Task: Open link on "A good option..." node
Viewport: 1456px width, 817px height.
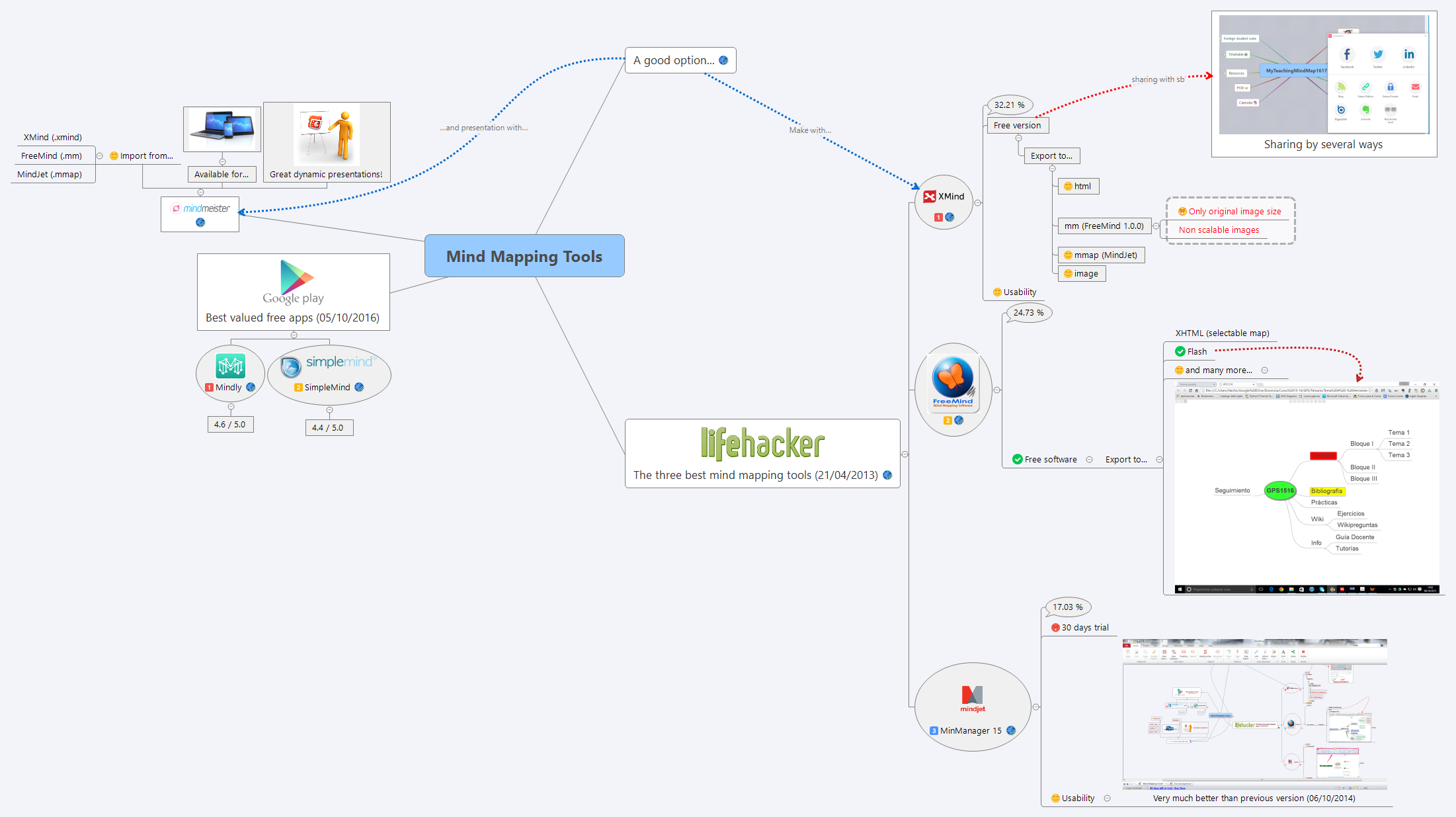Action: click(x=723, y=60)
